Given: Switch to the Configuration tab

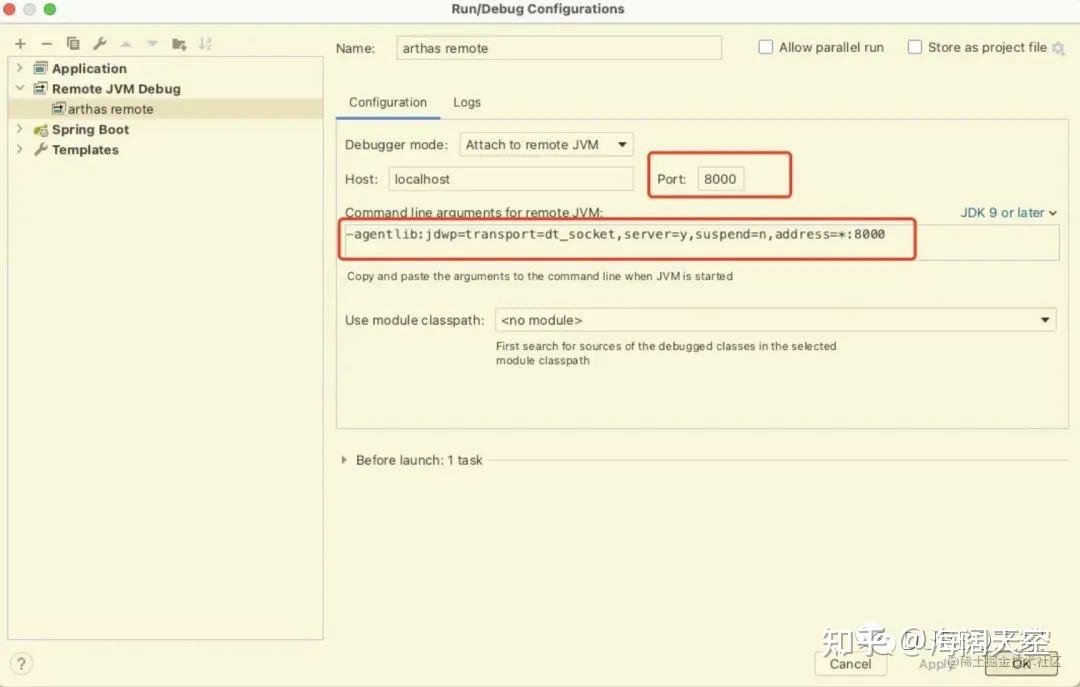Looking at the screenshot, I should [x=387, y=101].
